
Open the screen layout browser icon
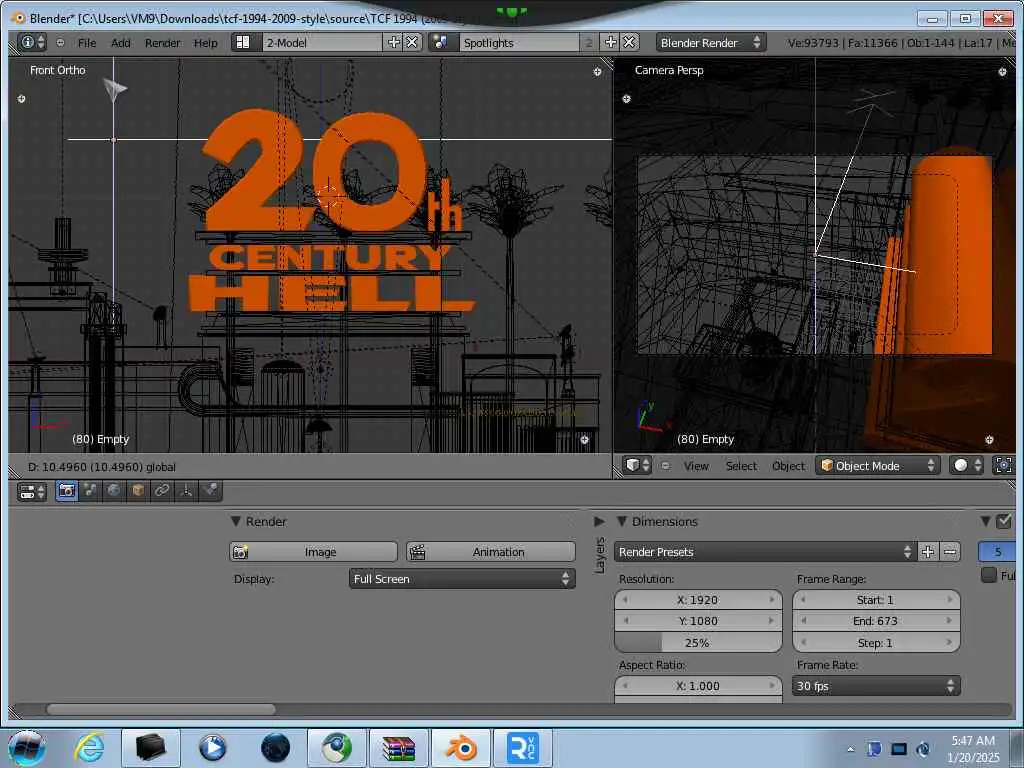[244, 42]
